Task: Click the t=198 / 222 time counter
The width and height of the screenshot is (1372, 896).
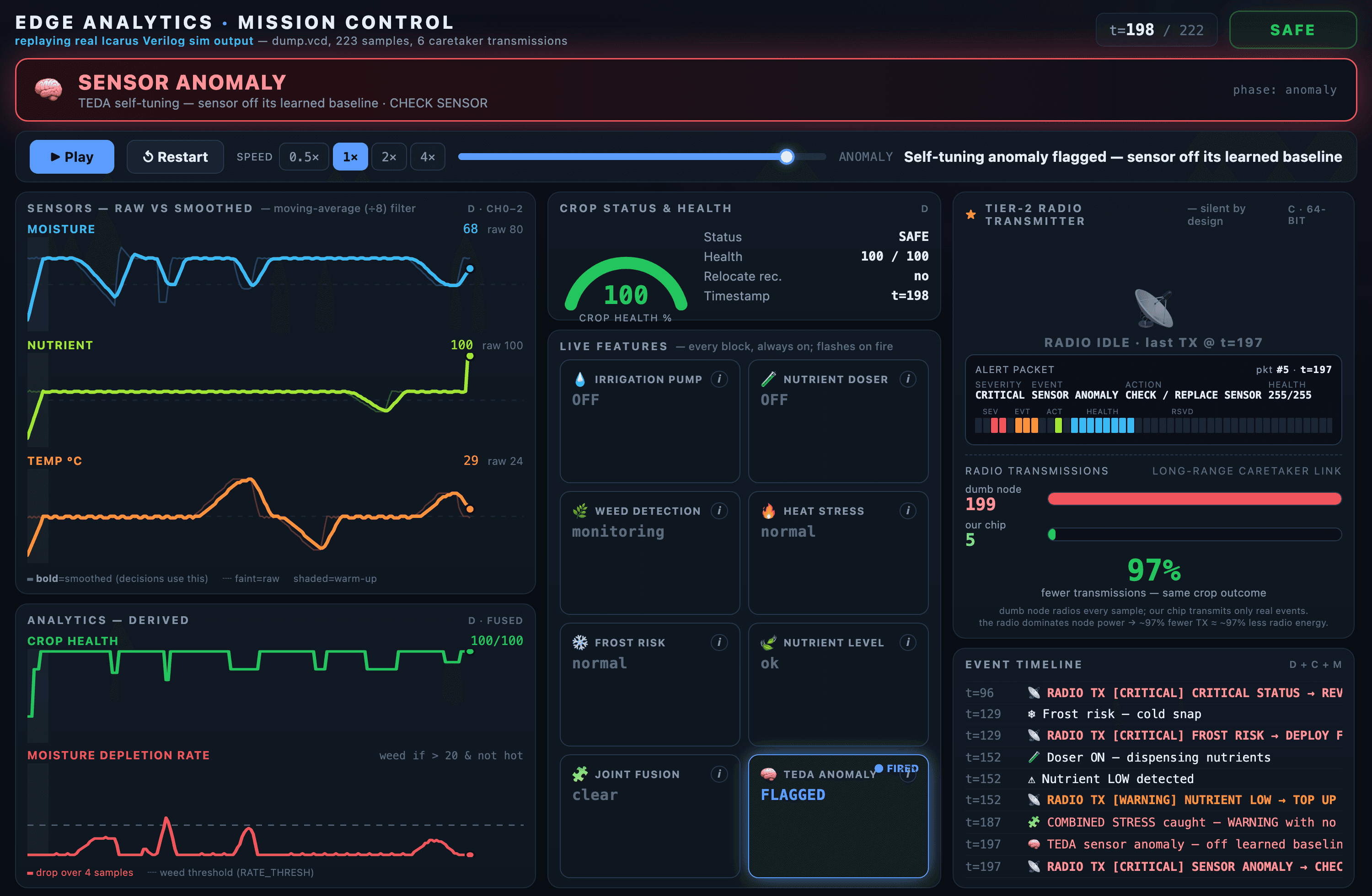Action: (1157, 30)
